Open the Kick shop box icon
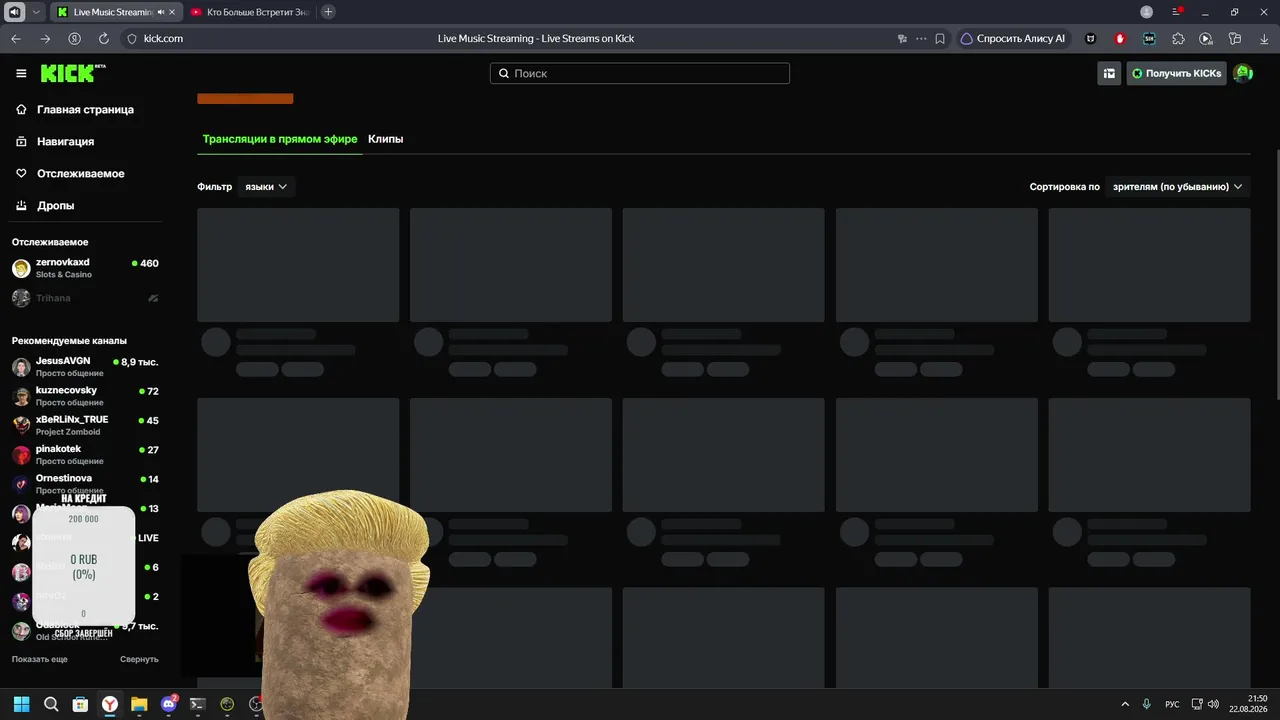1280x720 pixels. tap(1109, 73)
